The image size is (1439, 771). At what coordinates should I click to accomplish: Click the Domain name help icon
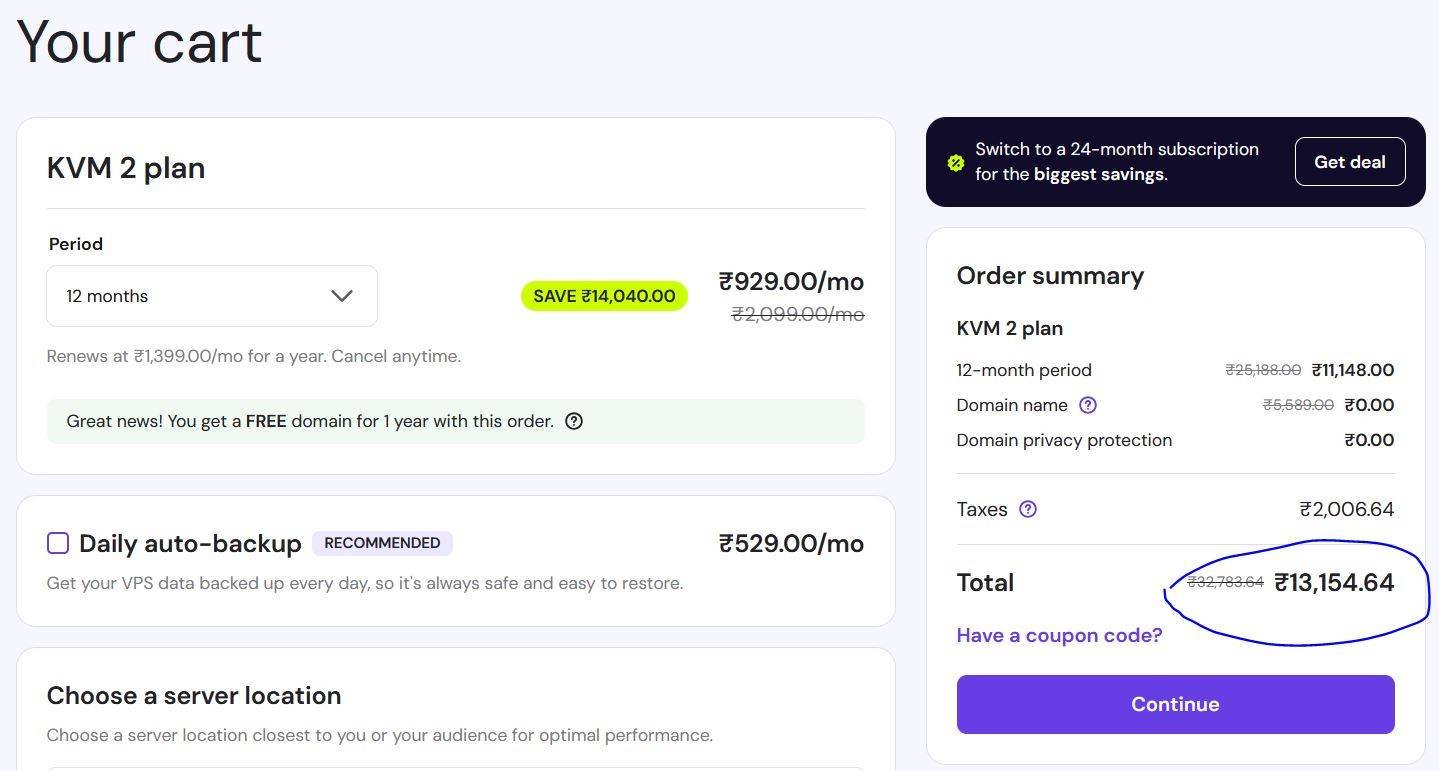point(1088,405)
